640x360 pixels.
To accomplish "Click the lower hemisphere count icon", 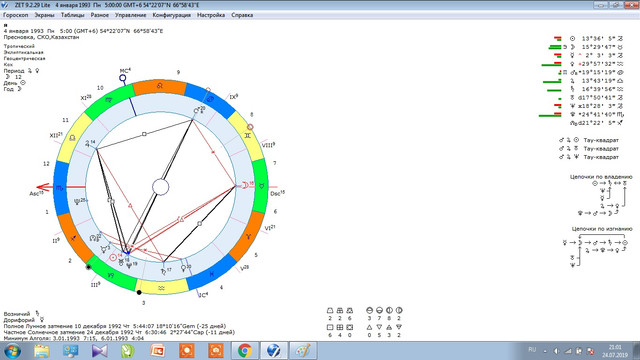I will pos(379,310).
